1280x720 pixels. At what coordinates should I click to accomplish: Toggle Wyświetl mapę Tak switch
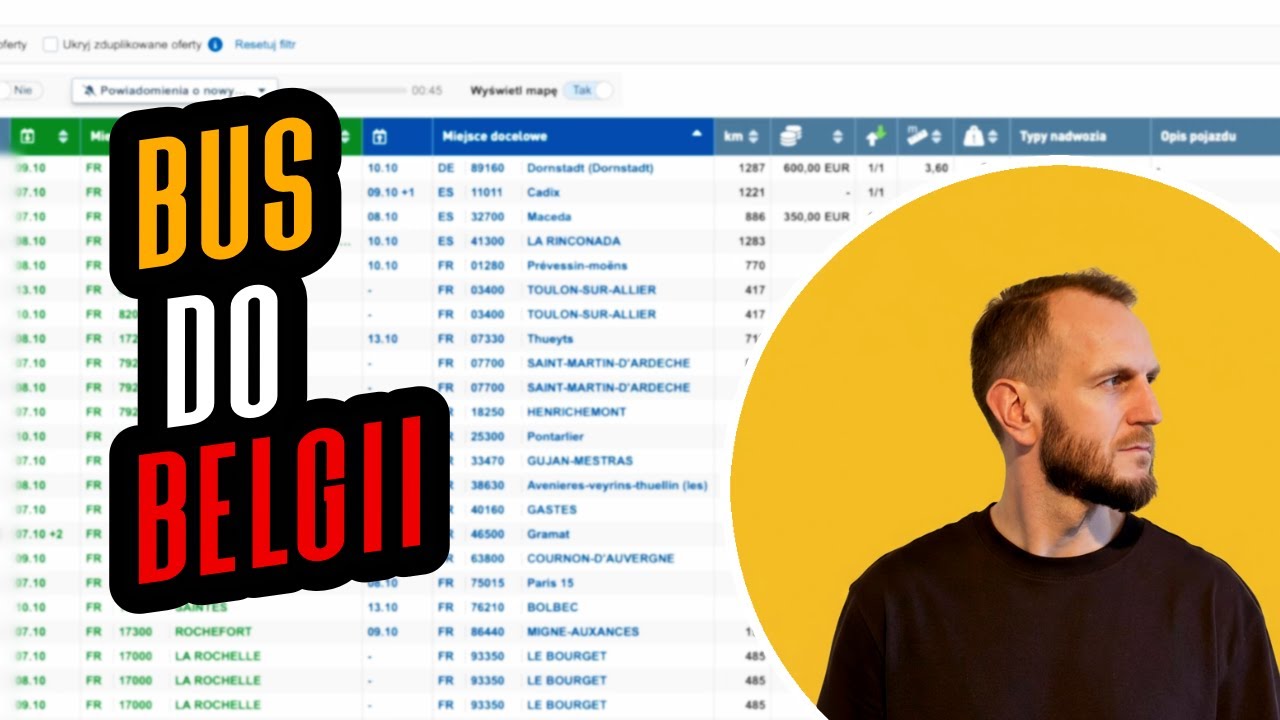pyautogui.click(x=588, y=90)
